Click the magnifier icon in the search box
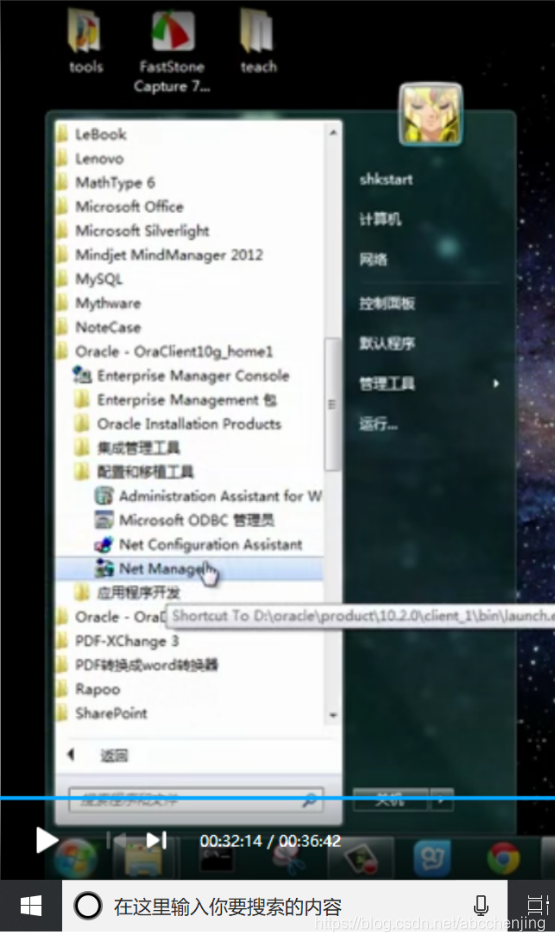This screenshot has height=942, width=555. pyautogui.click(x=309, y=800)
